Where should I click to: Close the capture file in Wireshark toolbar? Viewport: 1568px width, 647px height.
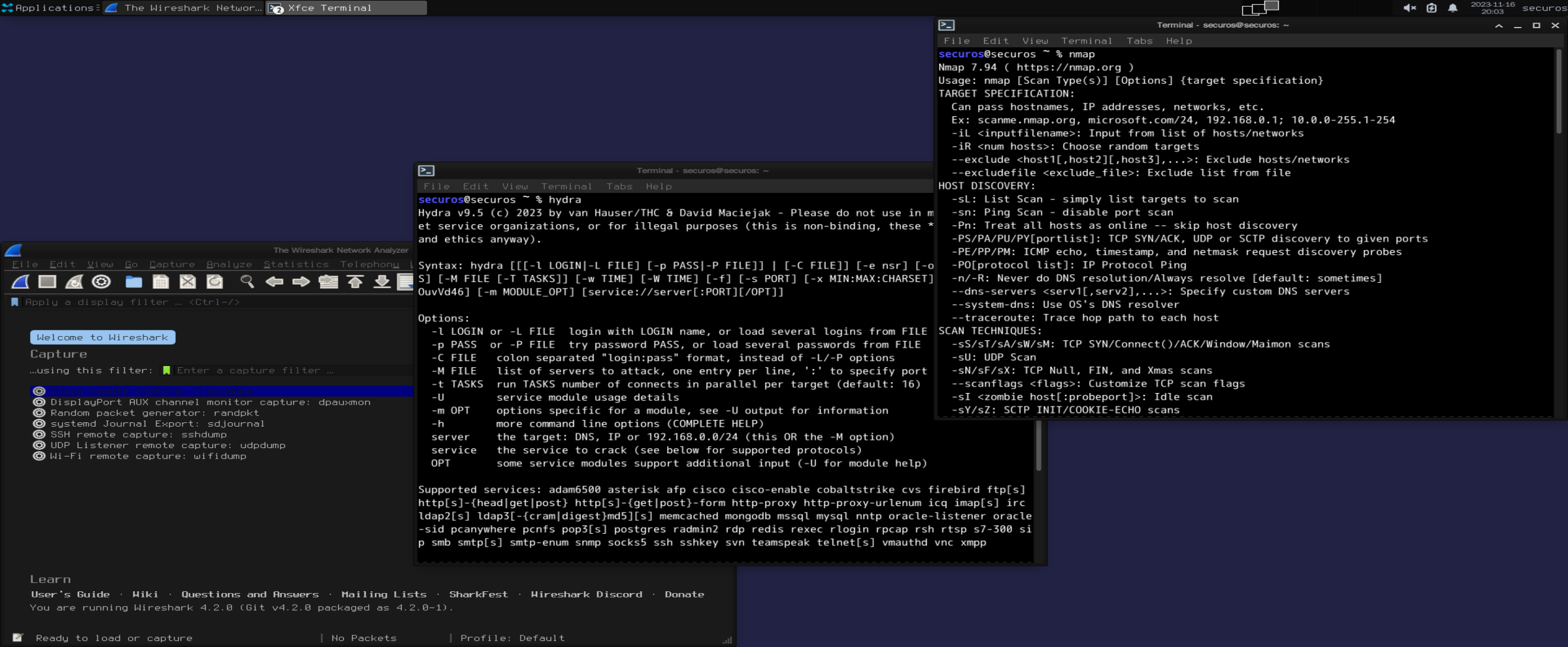coord(187,282)
